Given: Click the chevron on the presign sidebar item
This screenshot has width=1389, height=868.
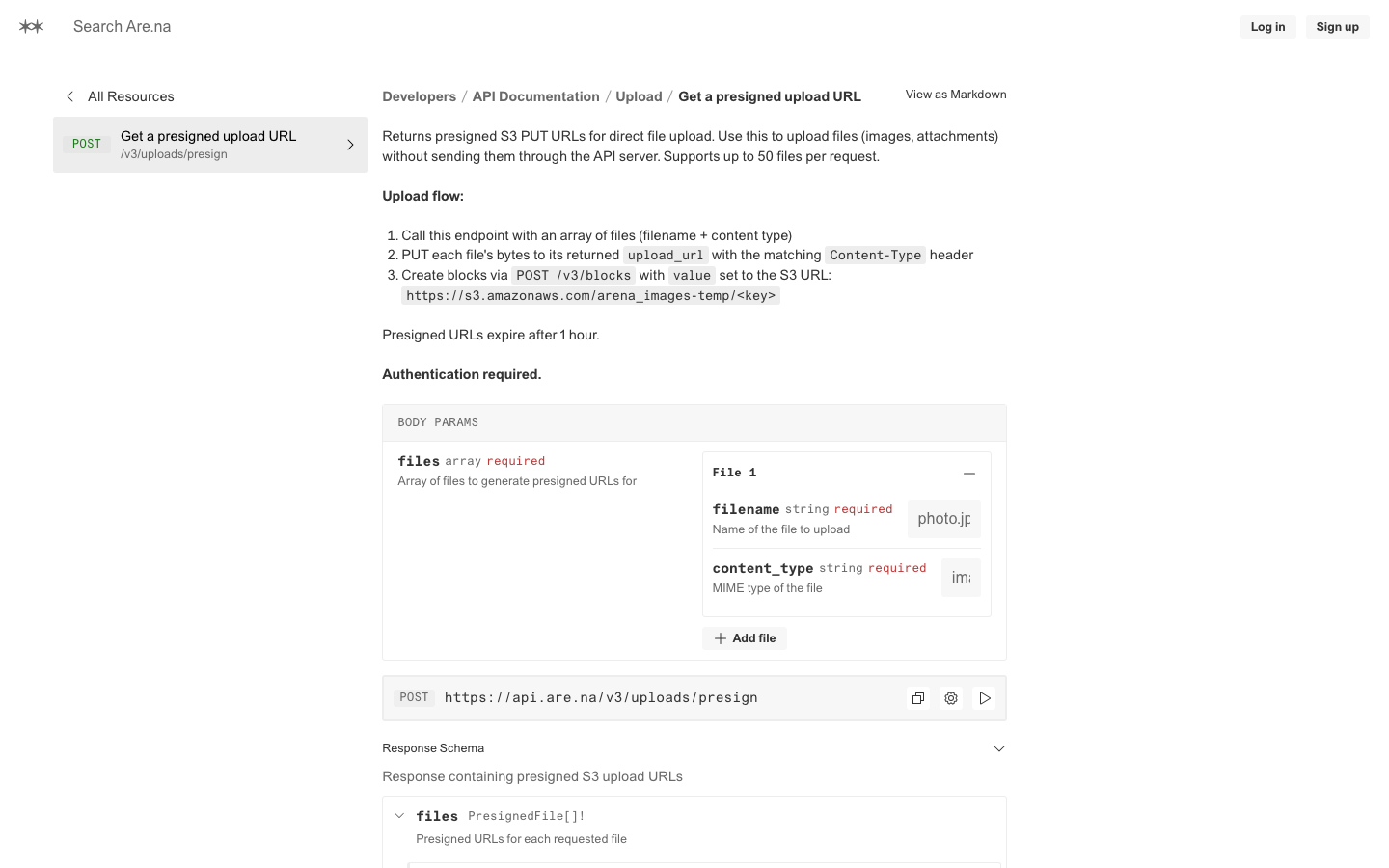Looking at the screenshot, I should (350, 145).
